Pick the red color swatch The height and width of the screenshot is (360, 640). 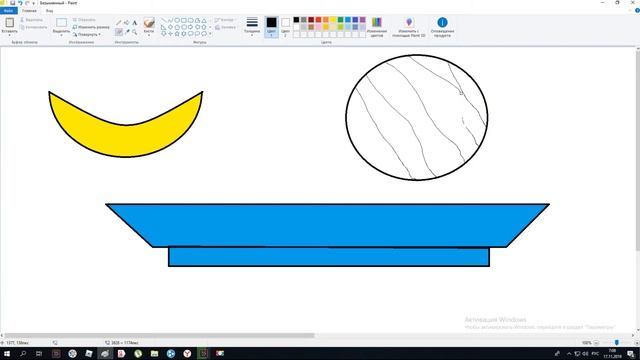click(318, 20)
